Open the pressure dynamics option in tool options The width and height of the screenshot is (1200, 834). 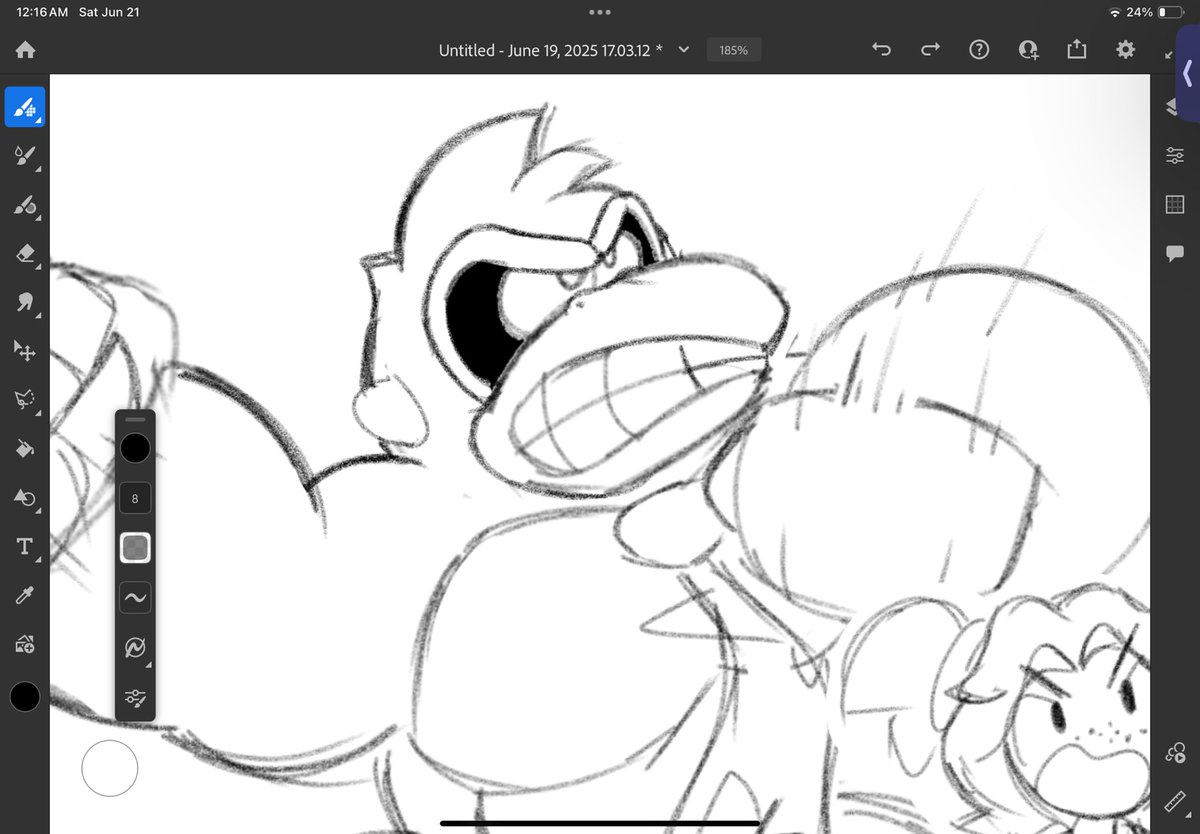click(x=135, y=648)
